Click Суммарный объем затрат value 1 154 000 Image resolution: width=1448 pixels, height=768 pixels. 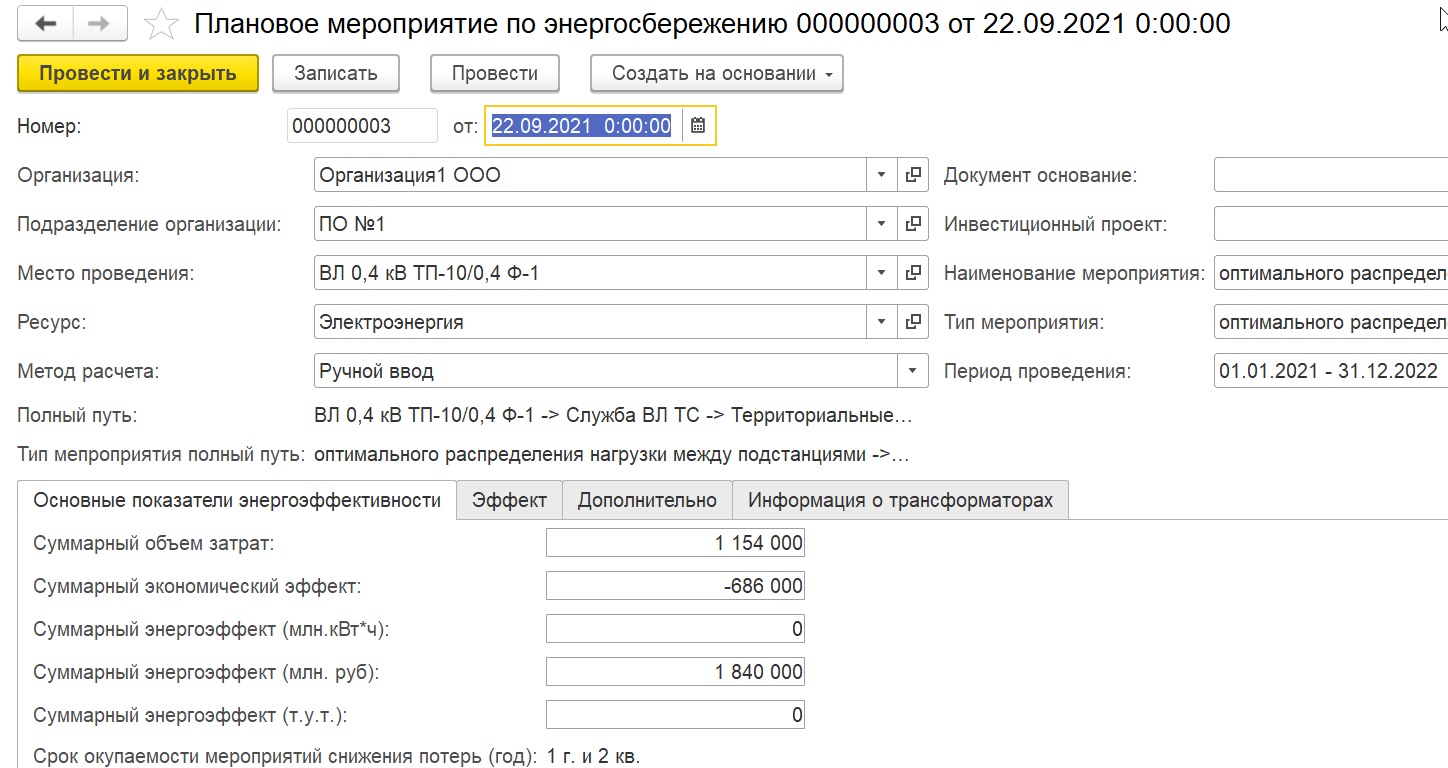point(675,543)
